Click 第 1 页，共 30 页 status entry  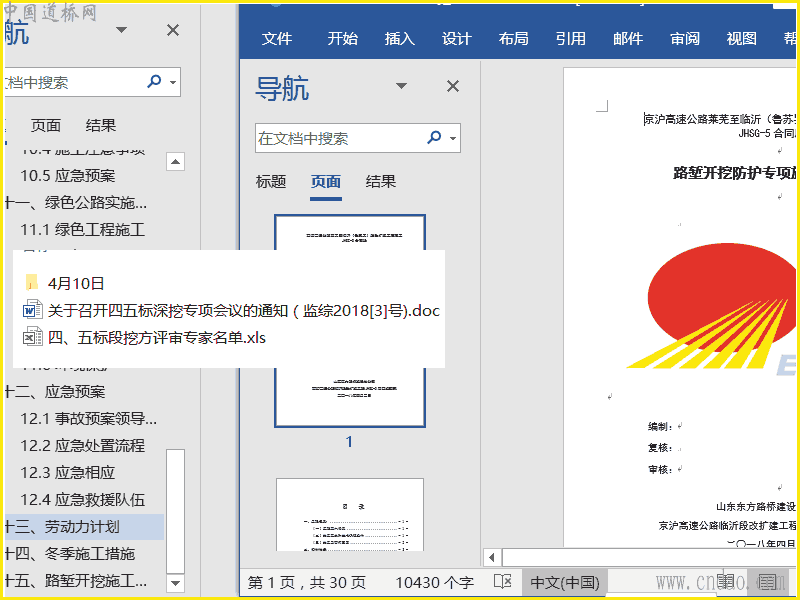[x=307, y=583]
